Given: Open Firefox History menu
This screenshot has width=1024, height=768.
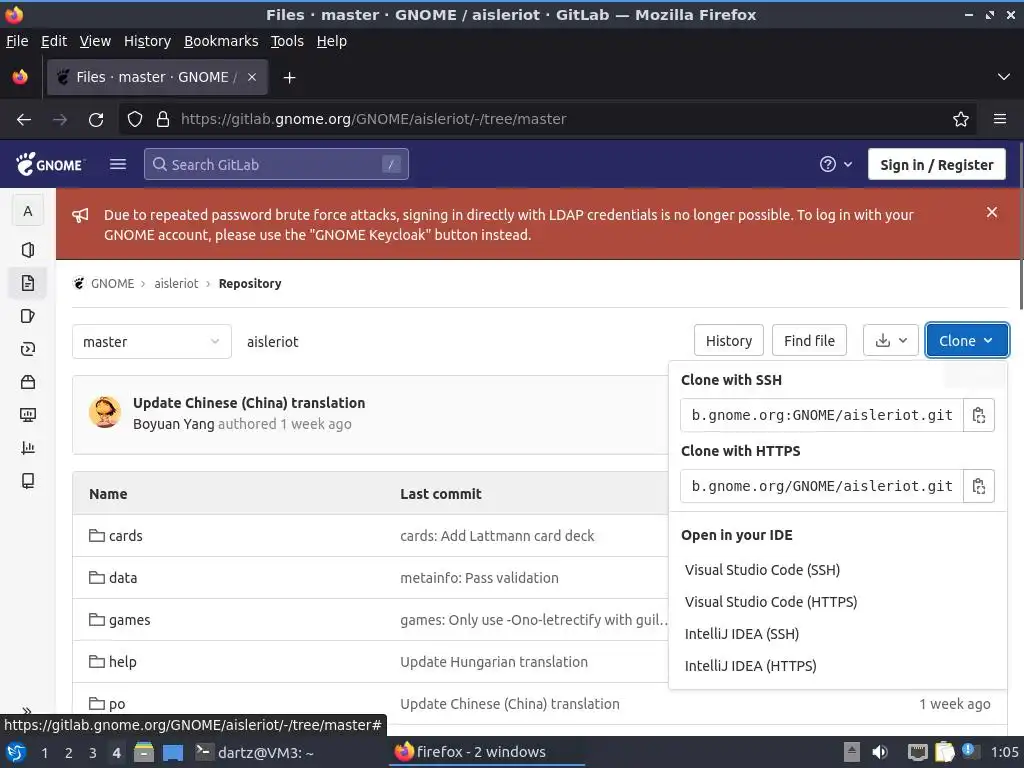Looking at the screenshot, I should point(147,41).
